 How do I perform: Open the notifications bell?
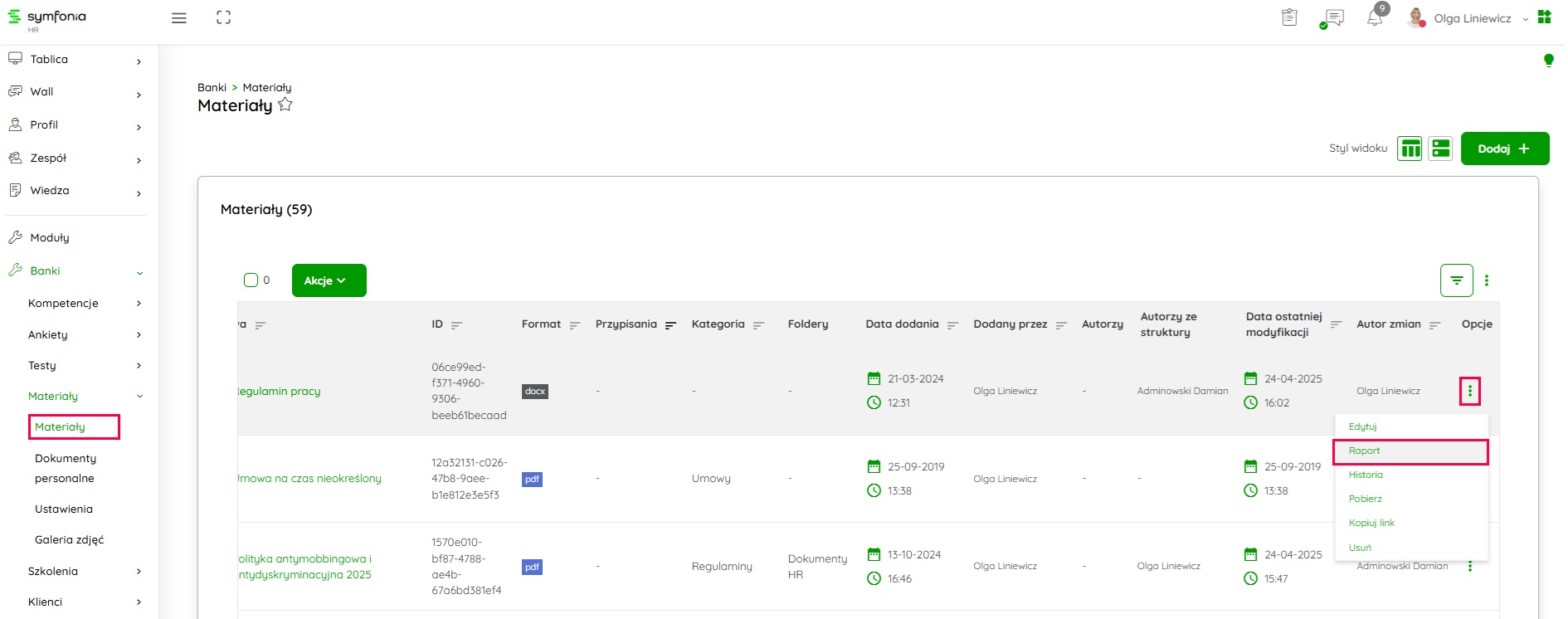coord(1375,18)
